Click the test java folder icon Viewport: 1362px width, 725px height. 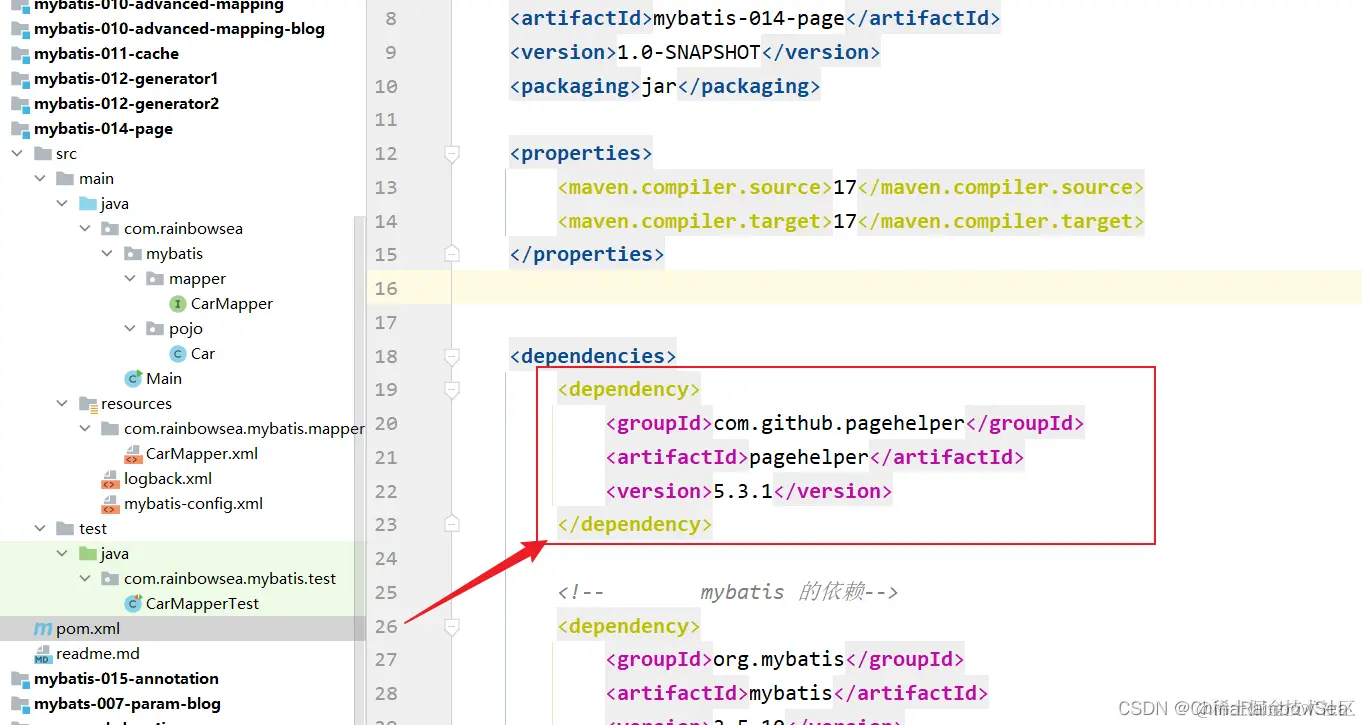point(88,554)
